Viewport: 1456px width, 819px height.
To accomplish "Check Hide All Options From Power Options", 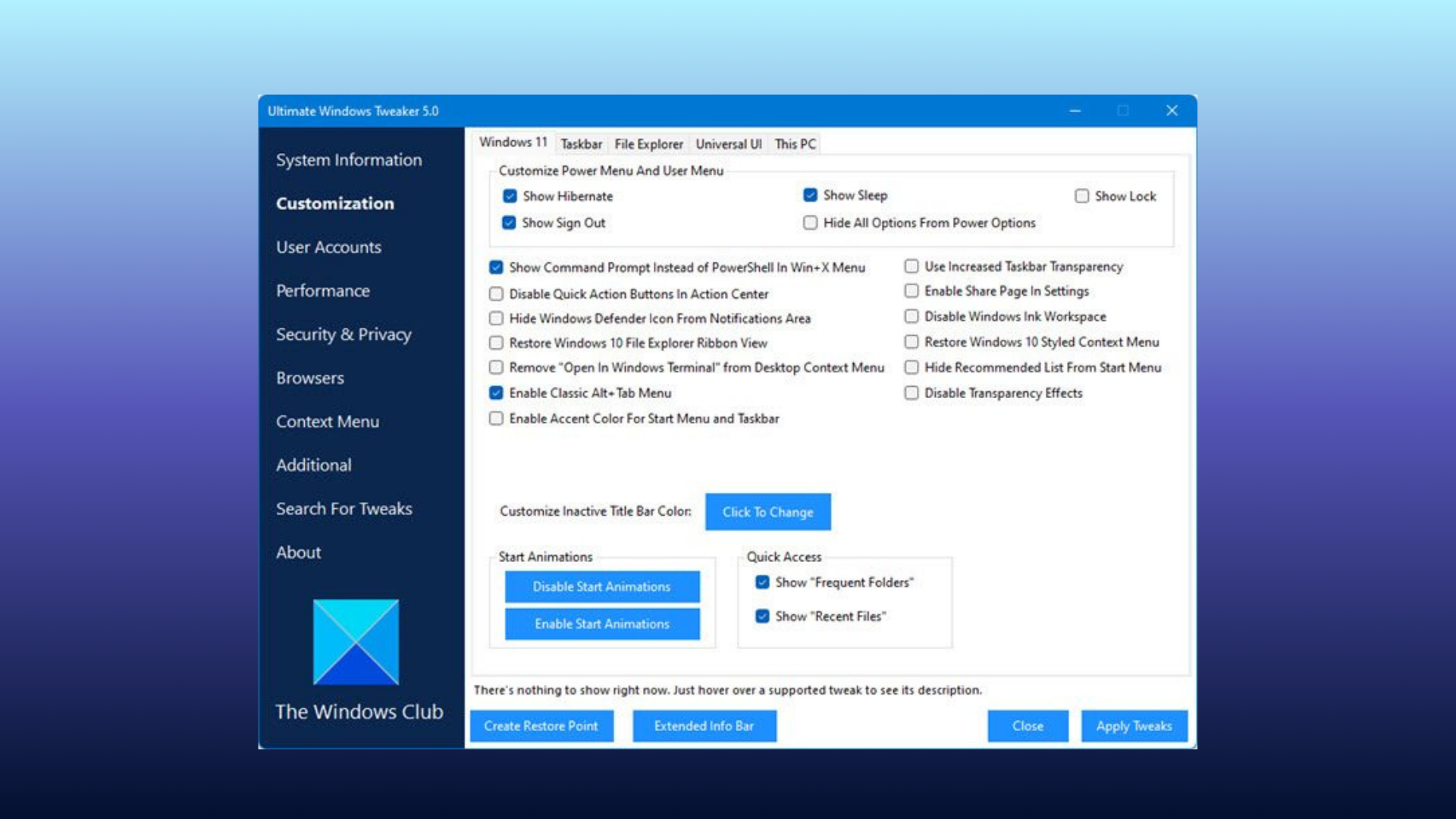I will pos(810,223).
